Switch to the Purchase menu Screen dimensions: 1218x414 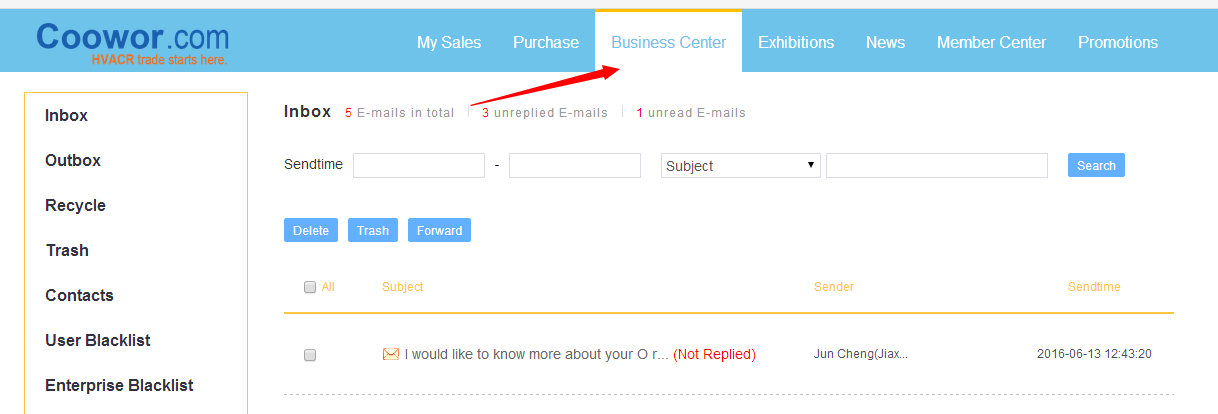point(546,42)
